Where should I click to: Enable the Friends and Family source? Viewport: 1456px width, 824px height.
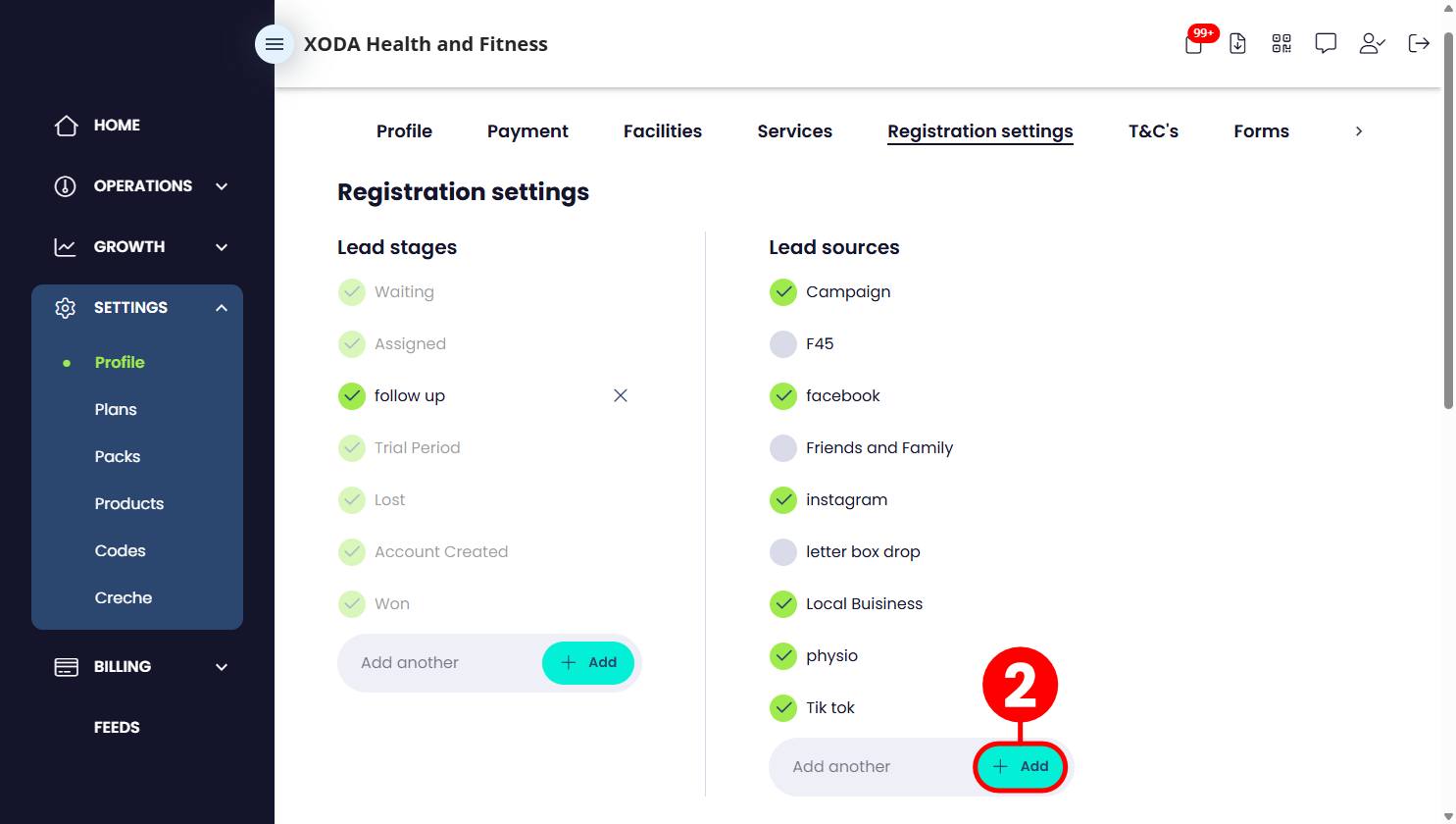pos(783,448)
